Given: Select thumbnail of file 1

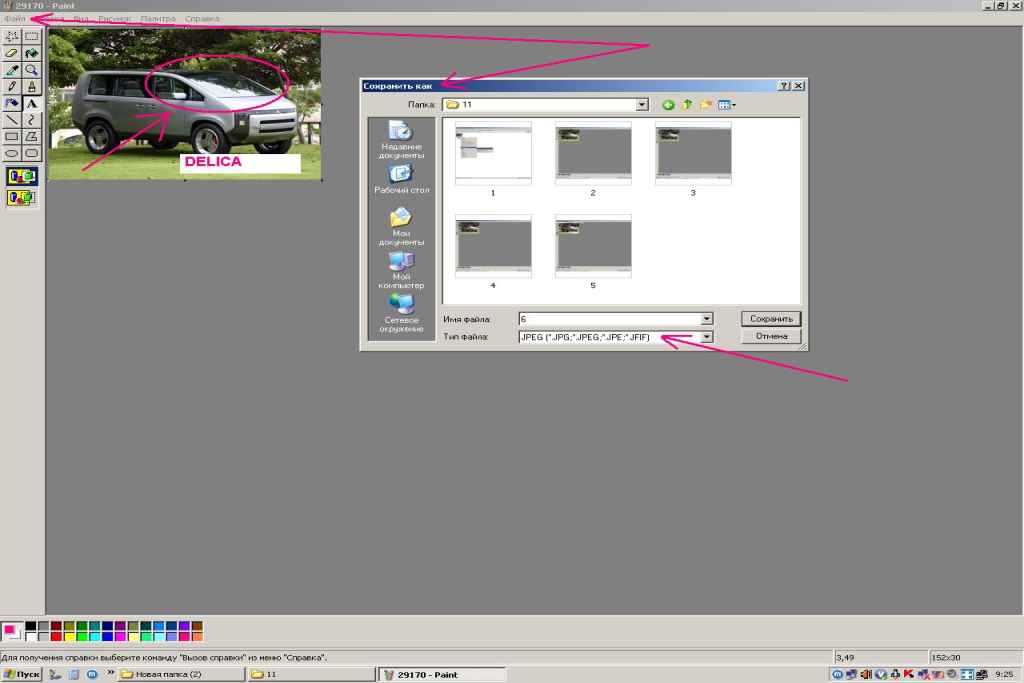Looking at the screenshot, I should click(493, 154).
